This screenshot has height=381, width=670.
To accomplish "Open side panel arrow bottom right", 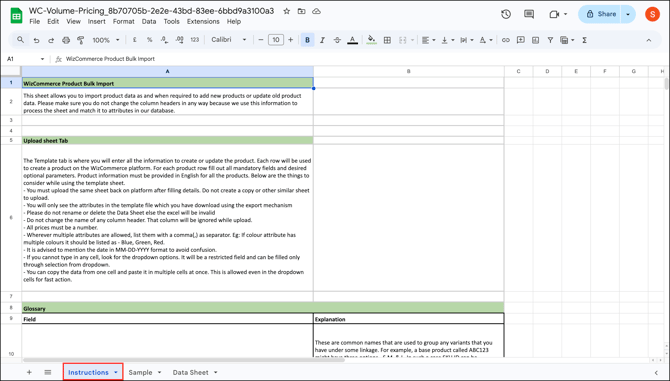I will tap(656, 373).
